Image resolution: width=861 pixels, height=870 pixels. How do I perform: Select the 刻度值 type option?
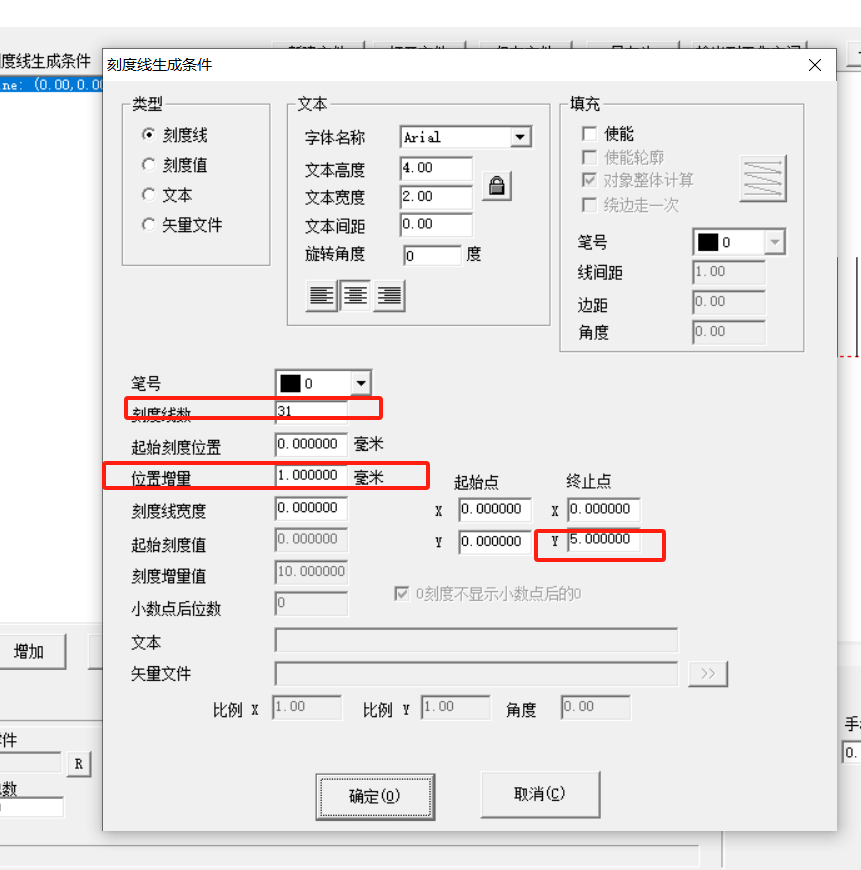pos(148,165)
